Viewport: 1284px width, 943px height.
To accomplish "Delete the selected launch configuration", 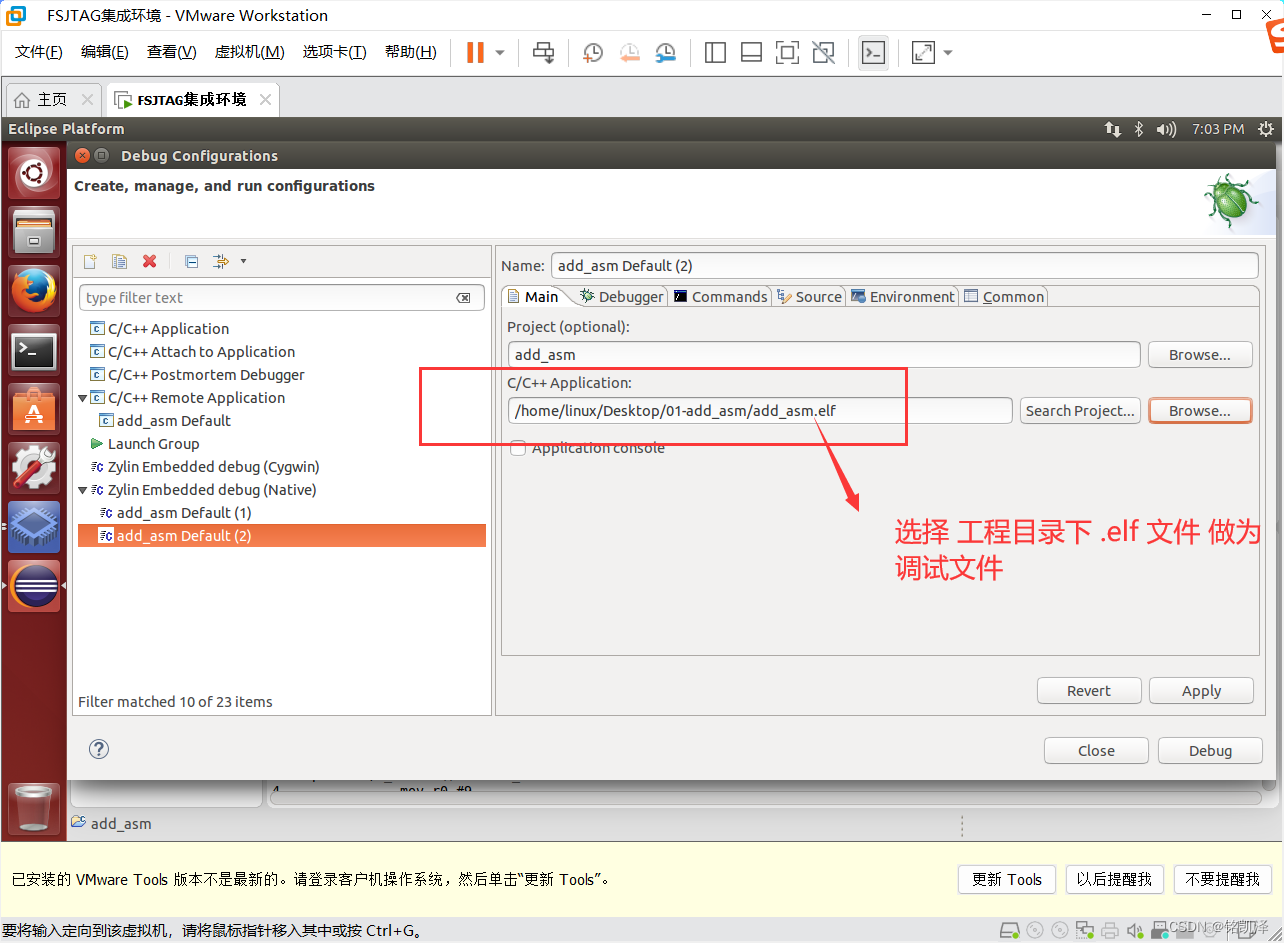I will click(150, 261).
